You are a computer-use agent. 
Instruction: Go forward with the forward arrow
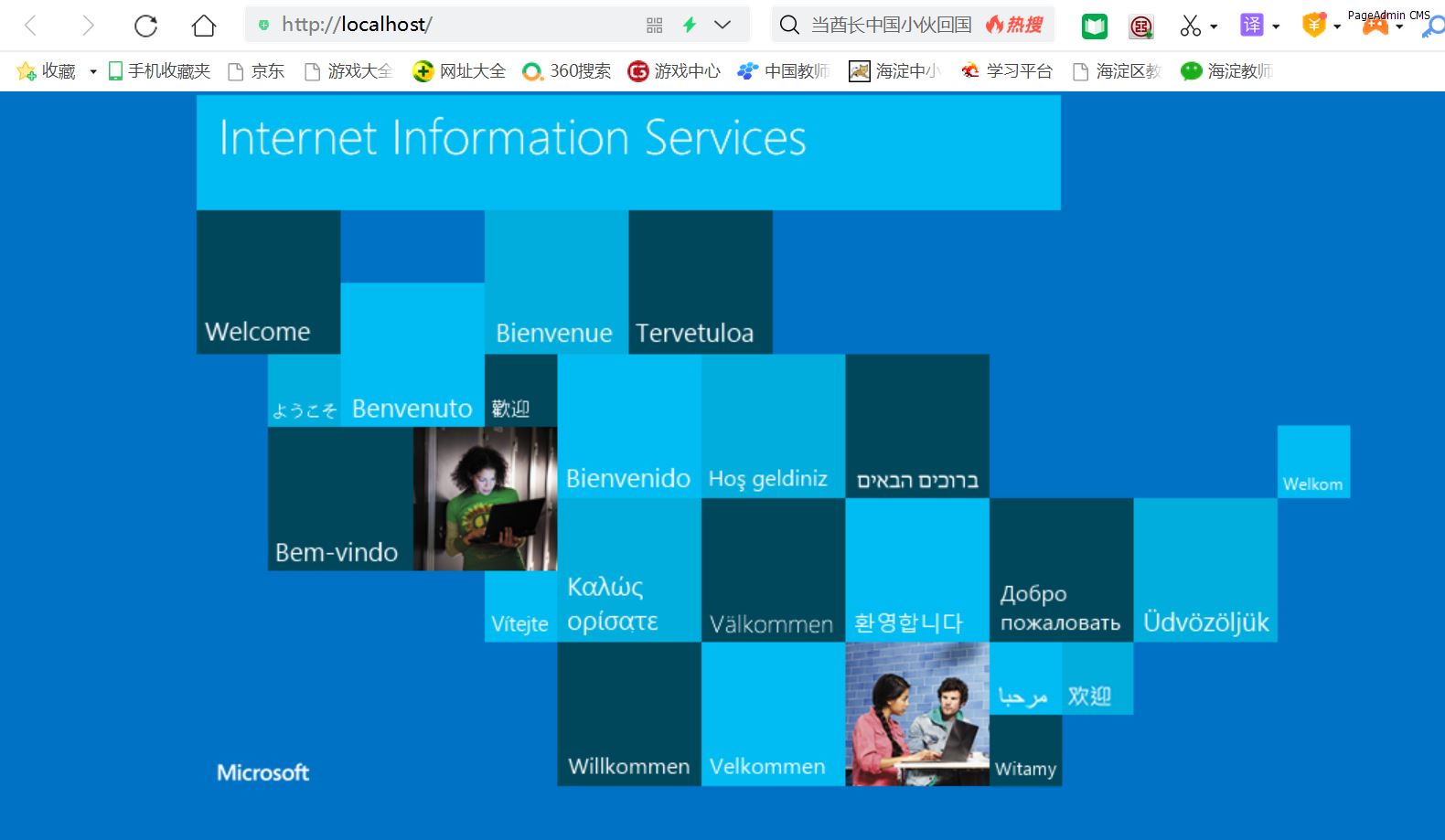point(88,25)
